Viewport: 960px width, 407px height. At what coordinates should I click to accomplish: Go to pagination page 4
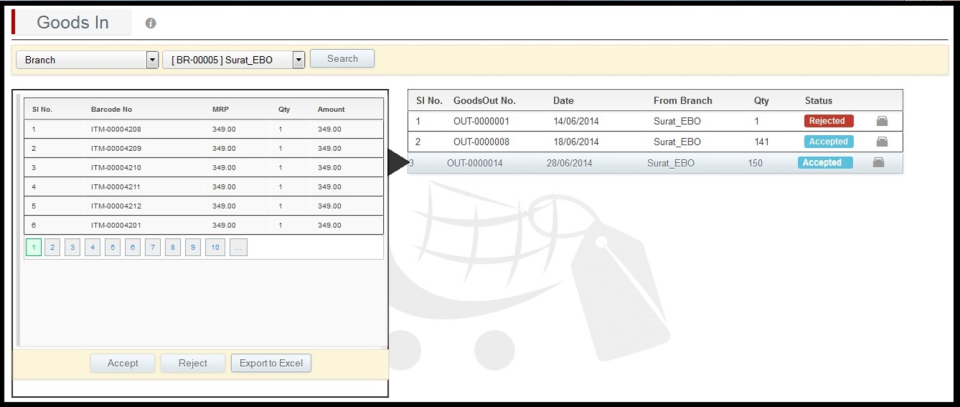tap(92, 247)
